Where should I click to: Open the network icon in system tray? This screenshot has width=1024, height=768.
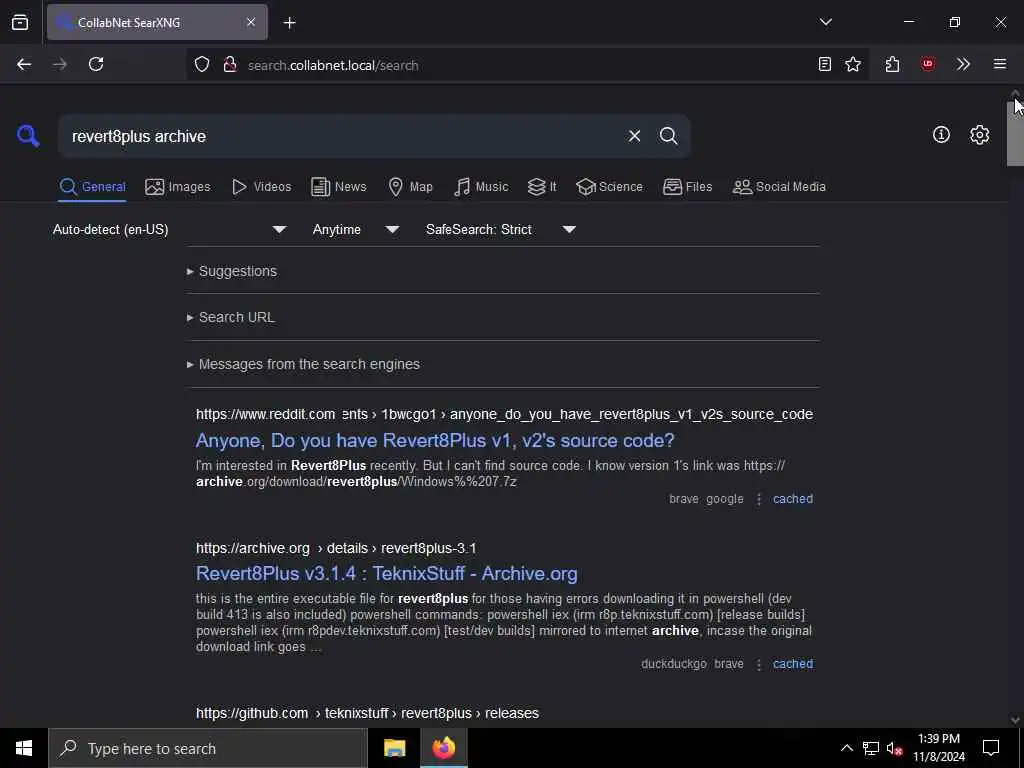click(871, 748)
